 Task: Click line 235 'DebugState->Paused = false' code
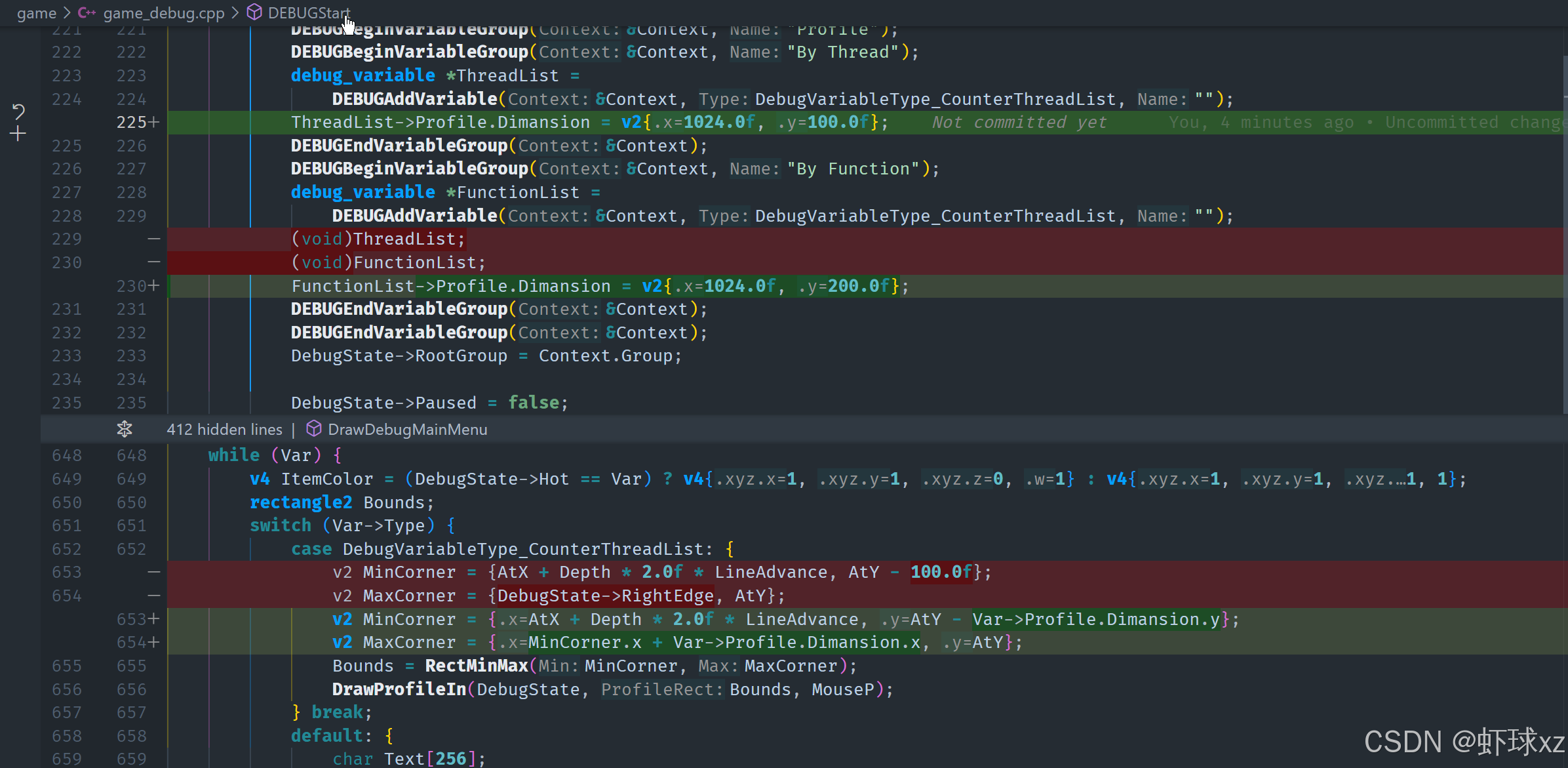429,403
